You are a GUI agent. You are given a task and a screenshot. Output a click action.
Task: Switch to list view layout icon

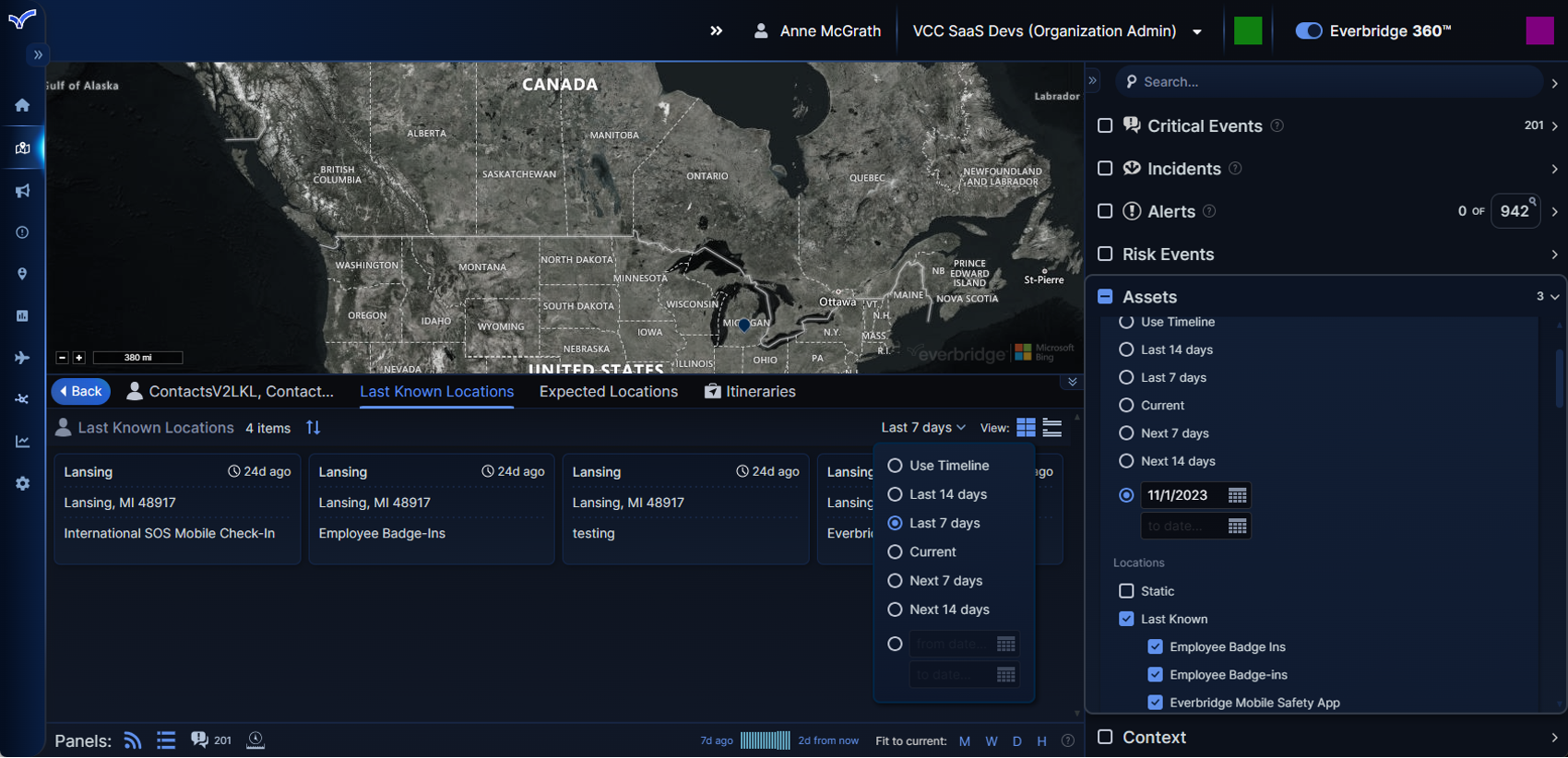(1052, 428)
